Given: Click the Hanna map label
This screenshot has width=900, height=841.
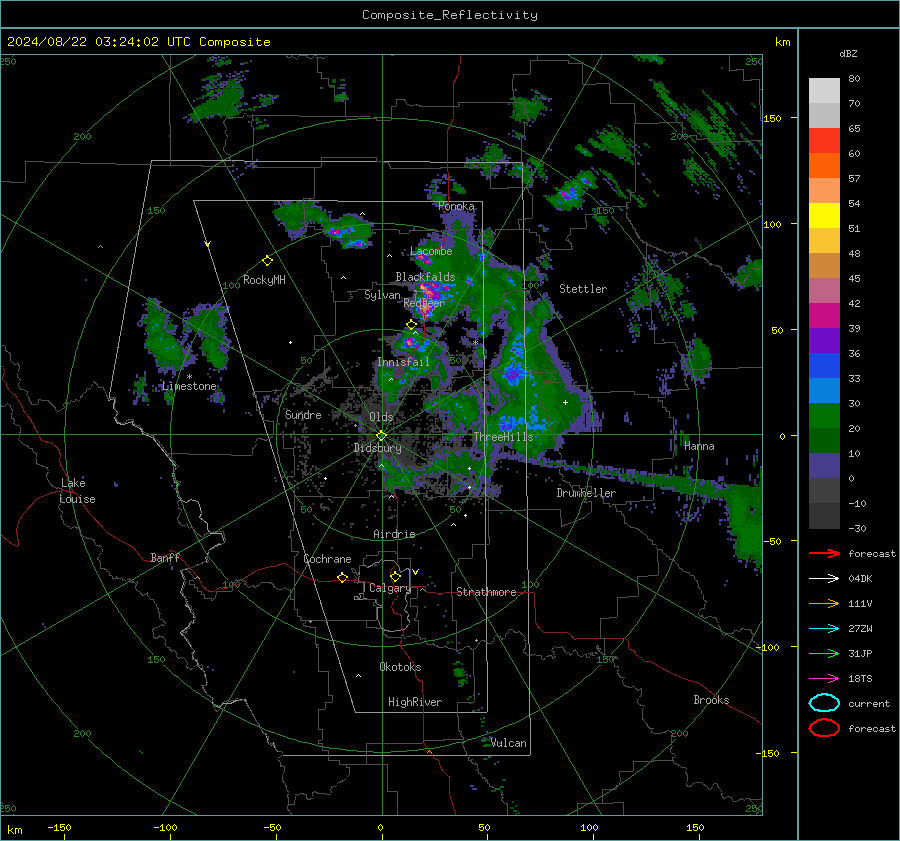Looking at the screenshot, I should click(x=699, y=446).
